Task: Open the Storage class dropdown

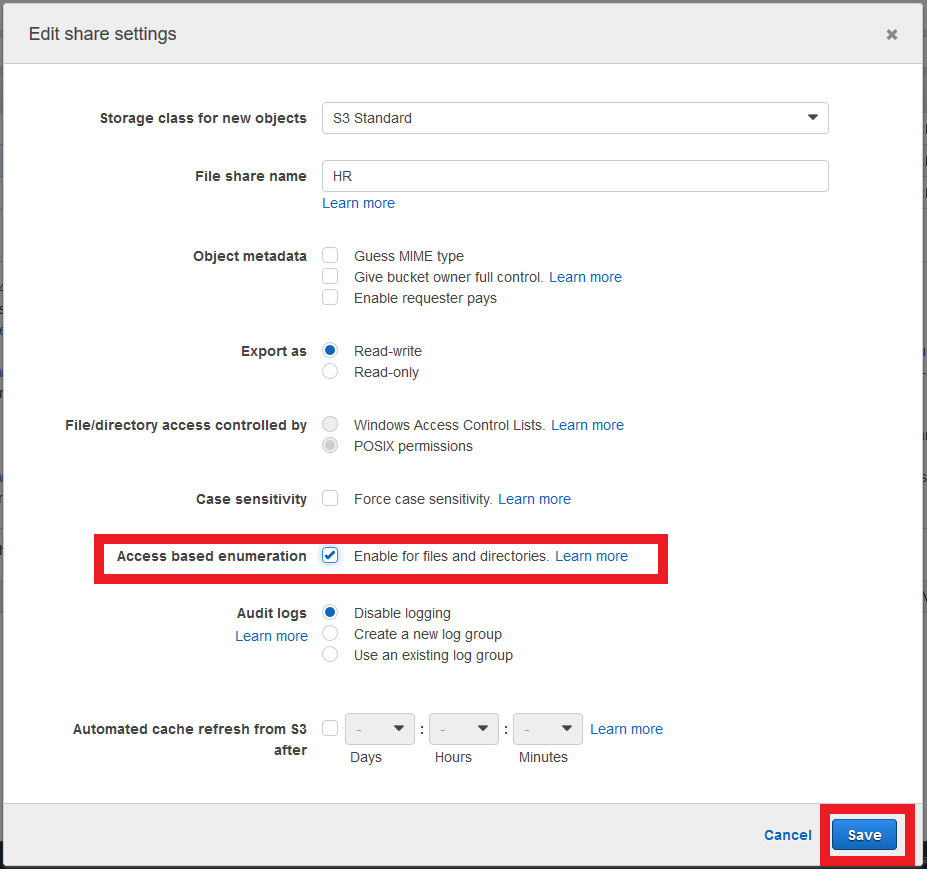Action: click(575, 118)
